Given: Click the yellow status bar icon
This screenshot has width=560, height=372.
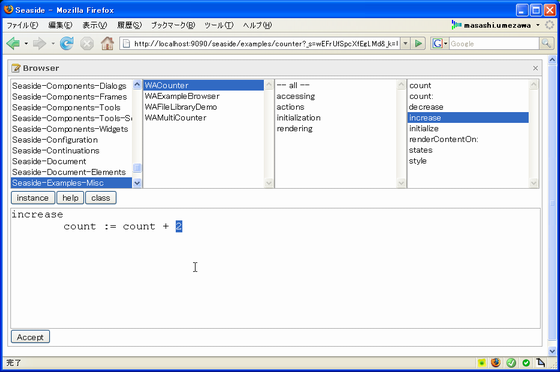Looking at the screenshot, I should [x=481, y=363].
